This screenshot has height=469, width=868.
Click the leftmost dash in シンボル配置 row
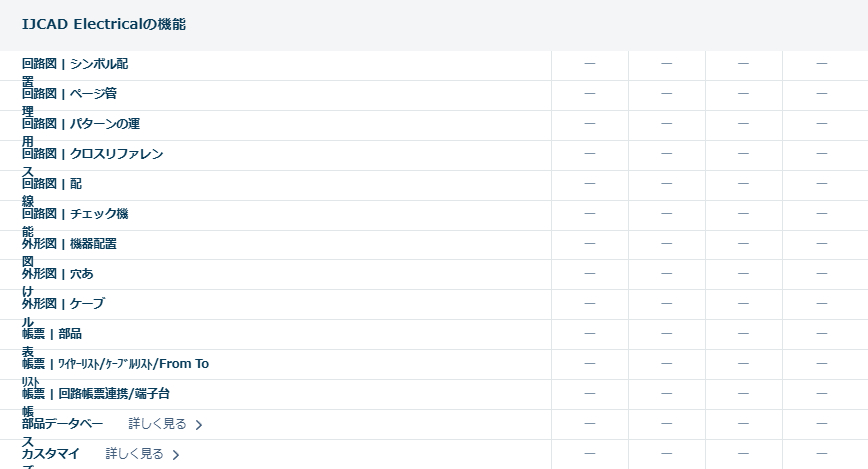[x=589, y=64]
